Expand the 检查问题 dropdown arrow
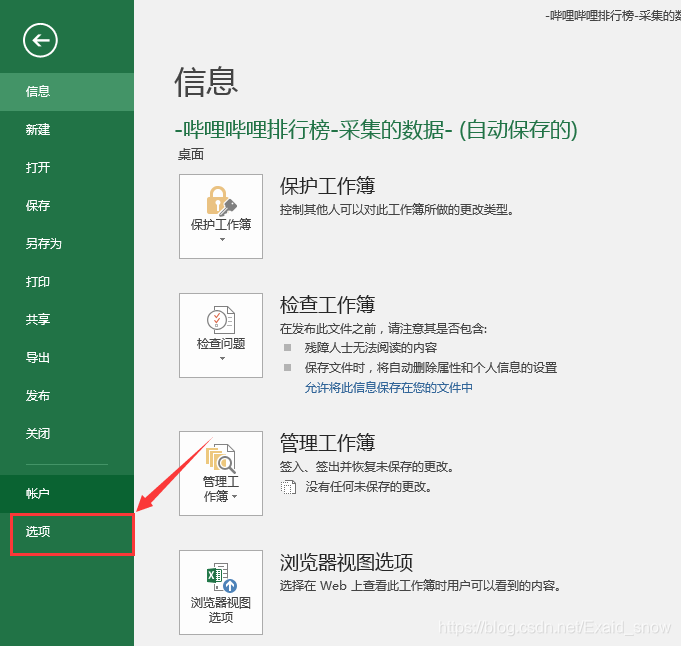The width and height of the screenshot is (681, 646). 222,358
